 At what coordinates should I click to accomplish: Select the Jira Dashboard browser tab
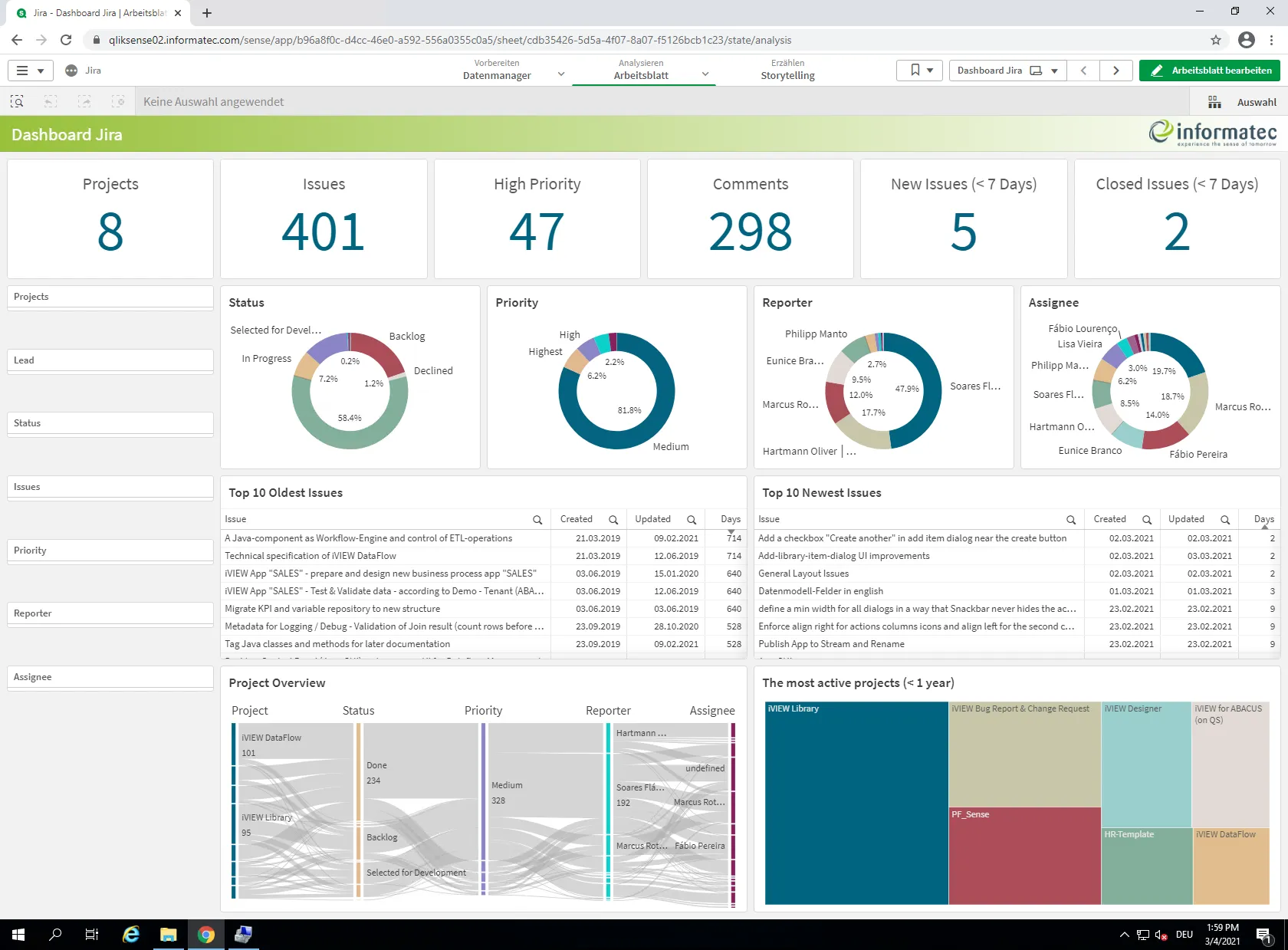tap(98, 13)
